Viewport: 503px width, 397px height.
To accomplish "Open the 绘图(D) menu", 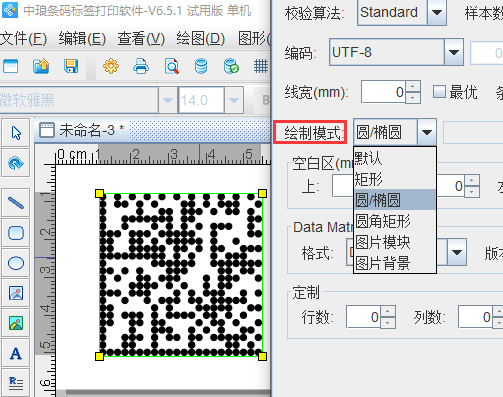I will (x=201, y=39).
